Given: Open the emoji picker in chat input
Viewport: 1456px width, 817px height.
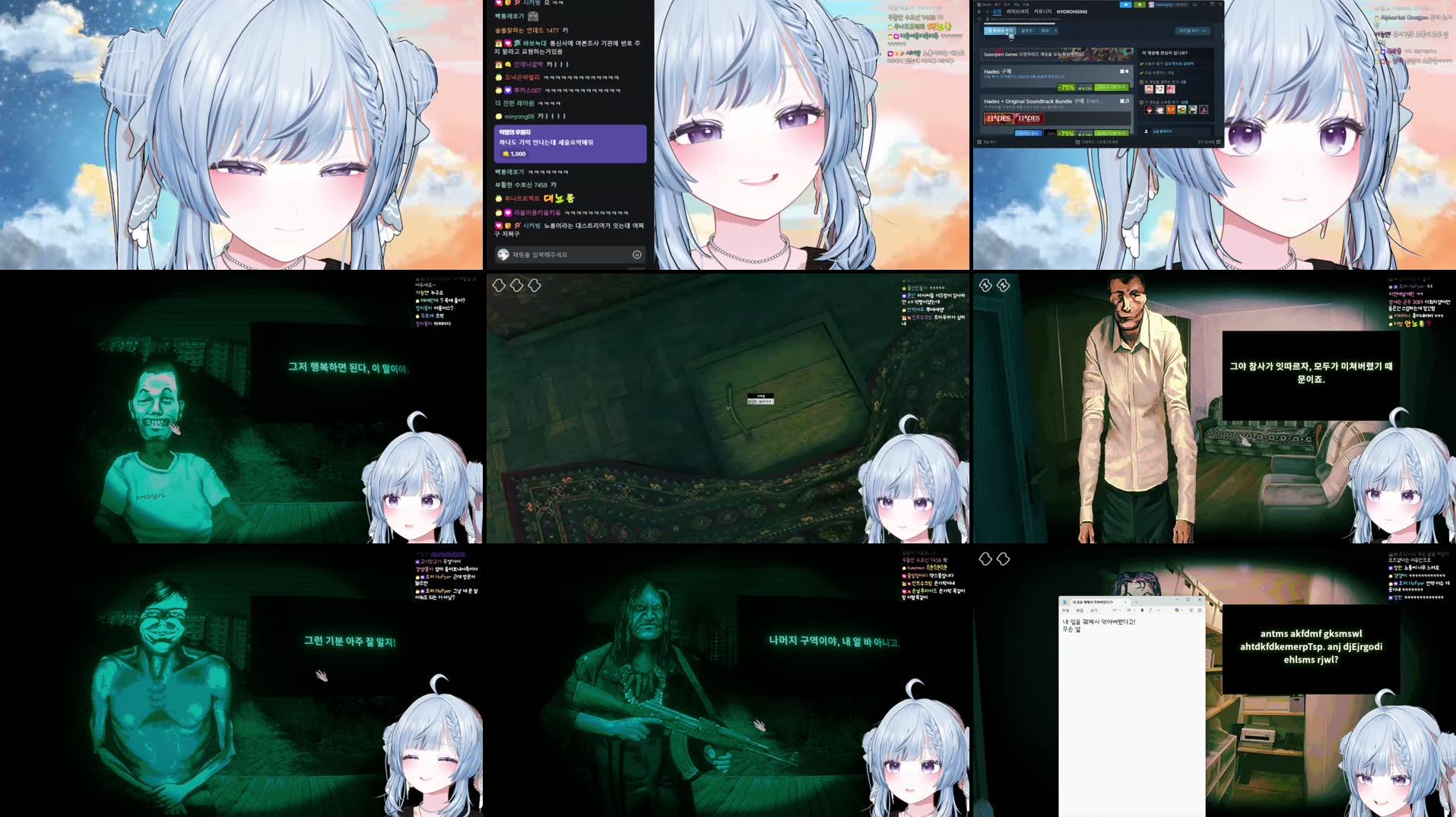Looking at the screenshot, I should [637, 255].
